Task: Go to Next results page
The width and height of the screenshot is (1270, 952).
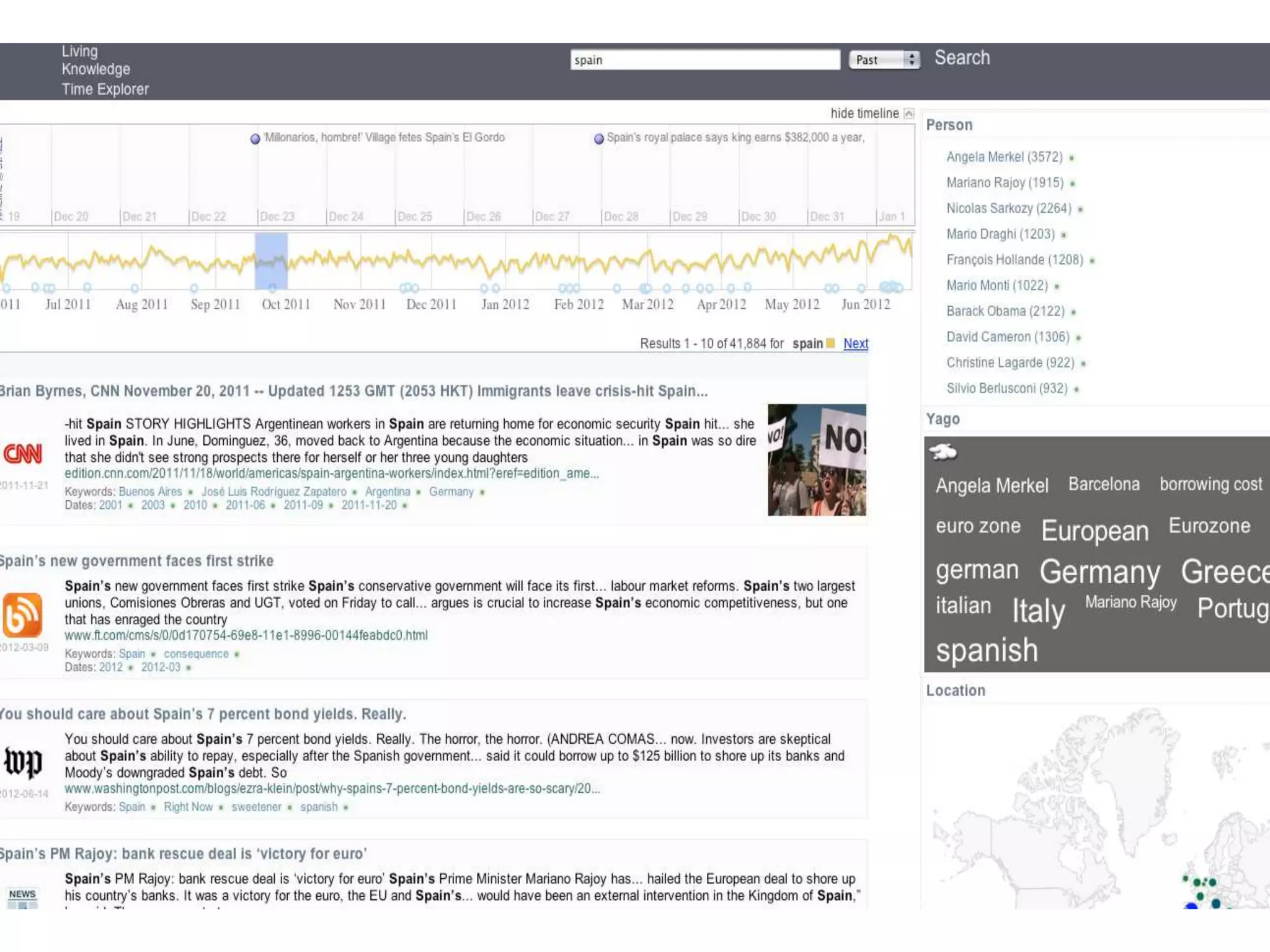Action: pos(855,343)
